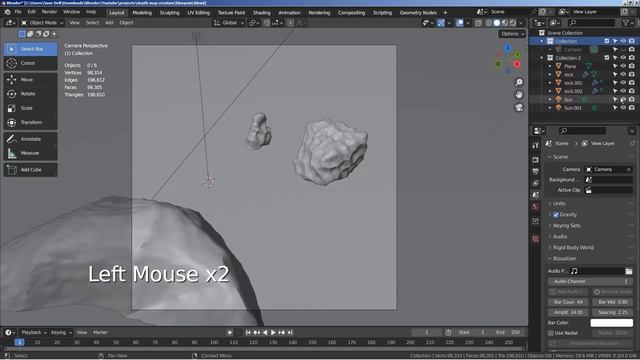The image size is (640, 360).
Task: Open Render properties tab icon
Action: pos(536,160)
